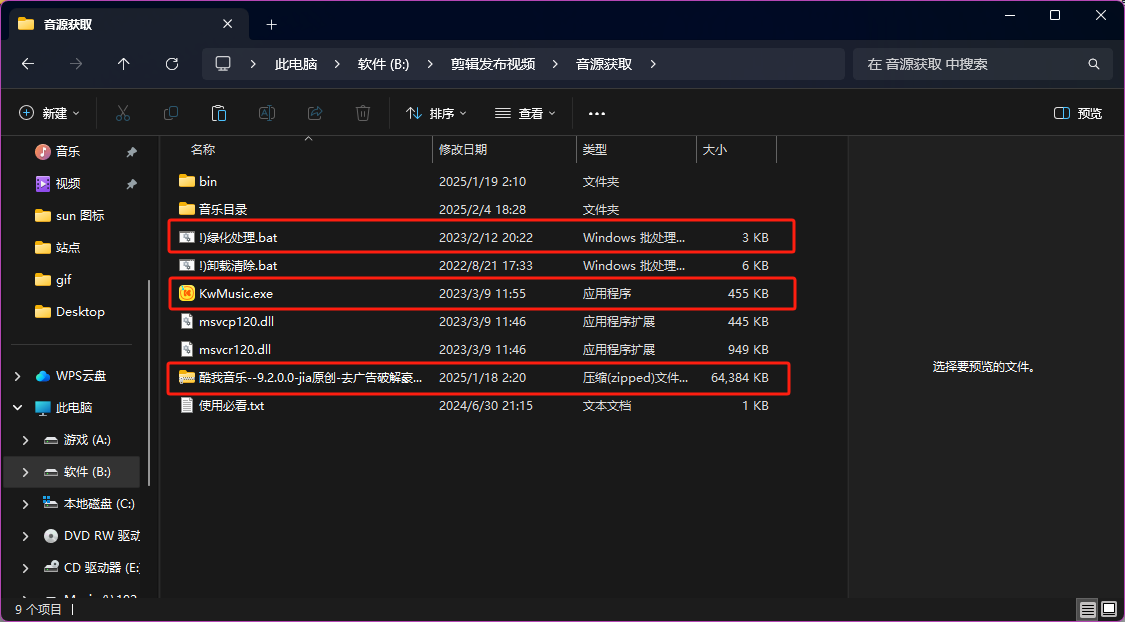Click the share icon in toolbar
The width and height of the screenshot is (1125, 622).
click(315, 113)
